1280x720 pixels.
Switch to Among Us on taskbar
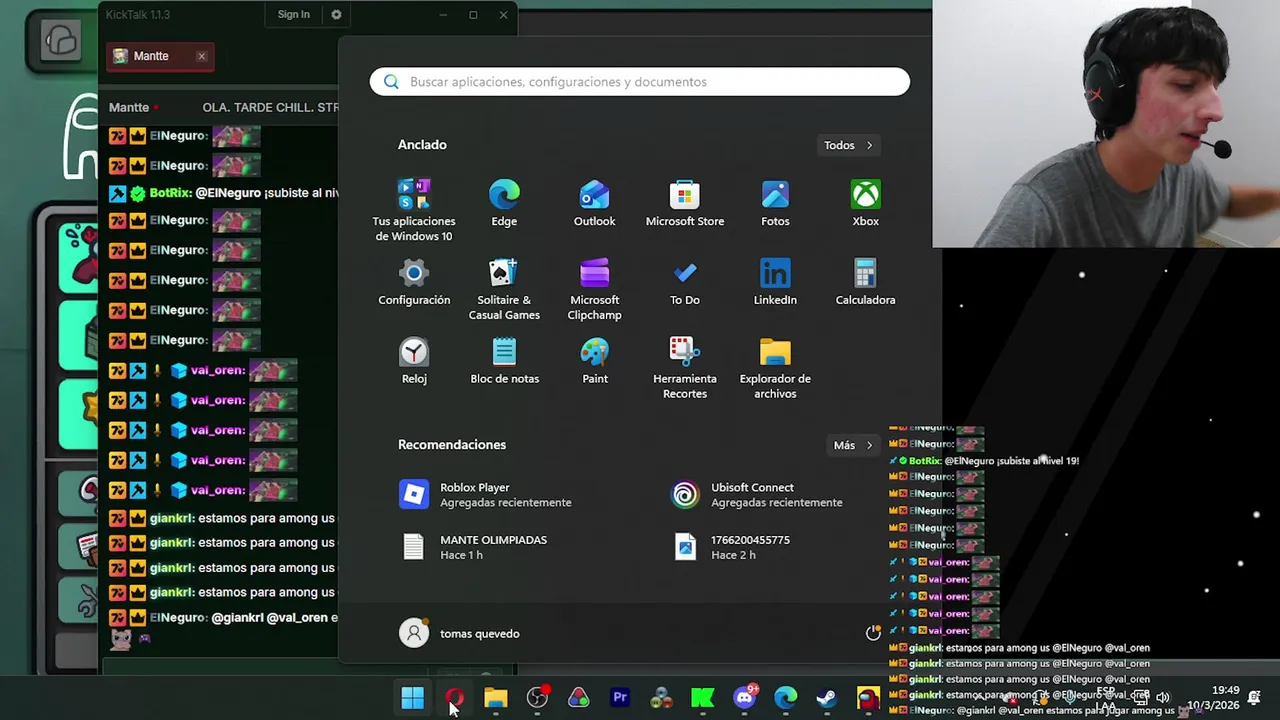868,698
